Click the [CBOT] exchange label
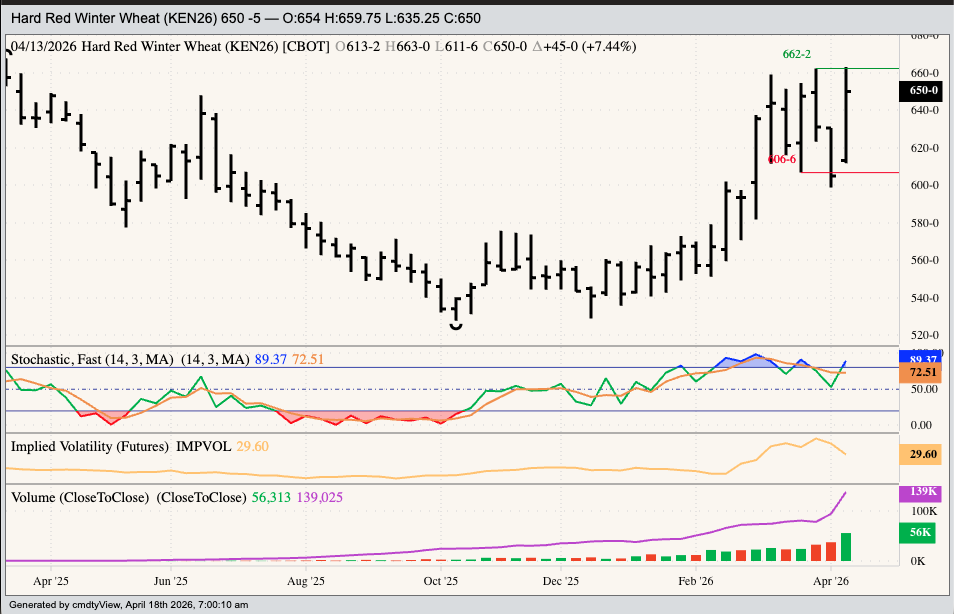 click(x=306, y=46)
